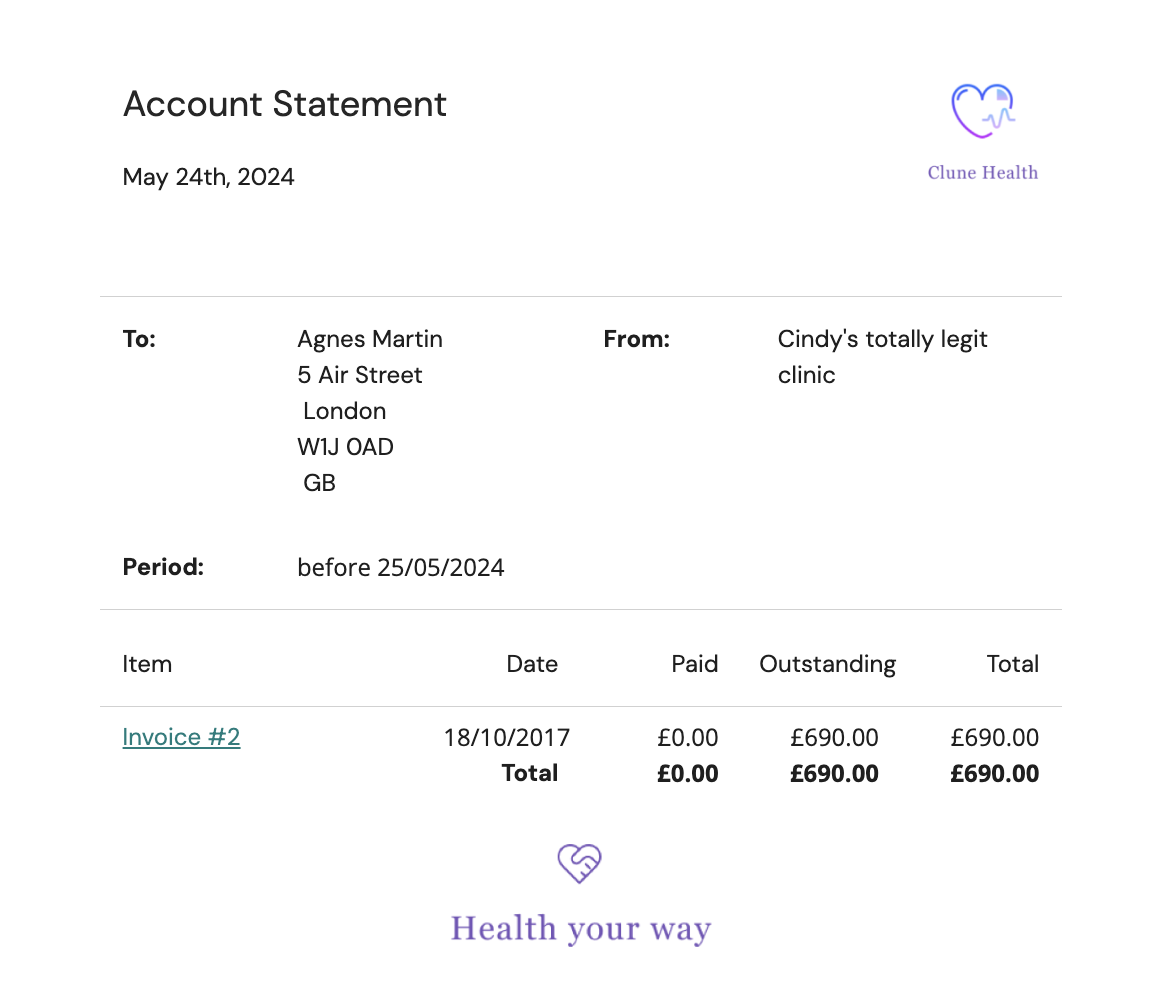Click the Paid column header
This screenshot has height=992, width=1164.
(695, 664)
